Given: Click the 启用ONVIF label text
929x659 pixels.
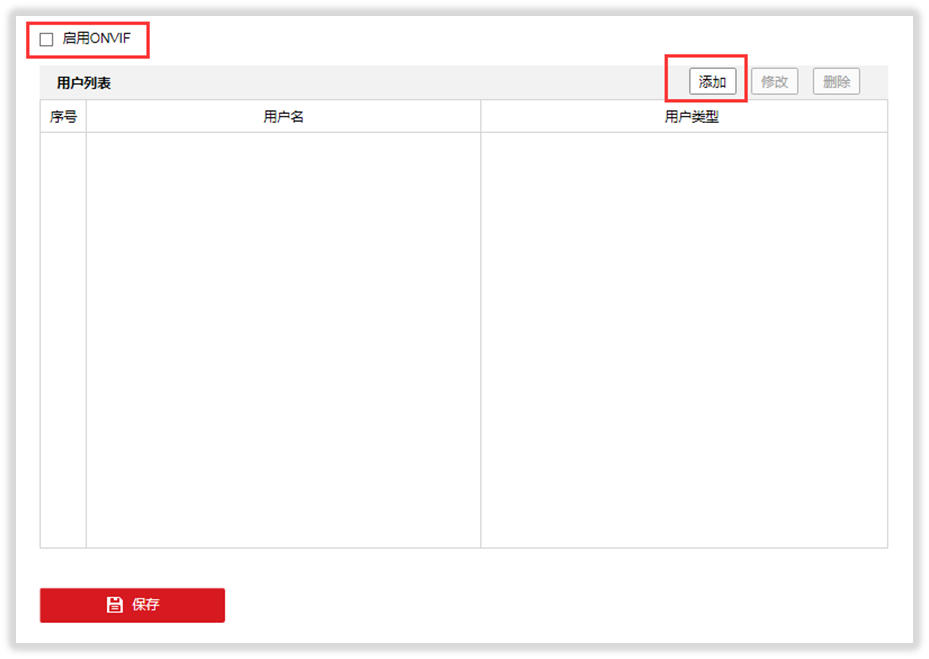Looking at the screenshot, I should pyautogui.click(x=96, y=39).
